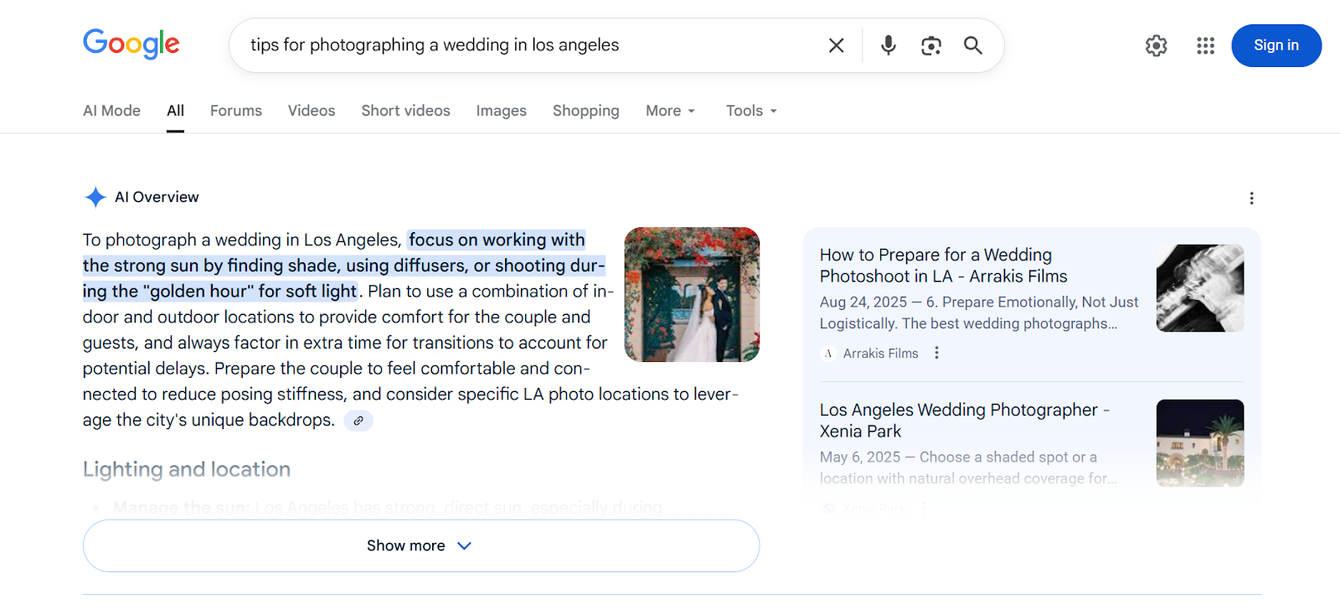1340x615 pixels.
Task: Open the settings gear icon
Action: [1156, 45]
